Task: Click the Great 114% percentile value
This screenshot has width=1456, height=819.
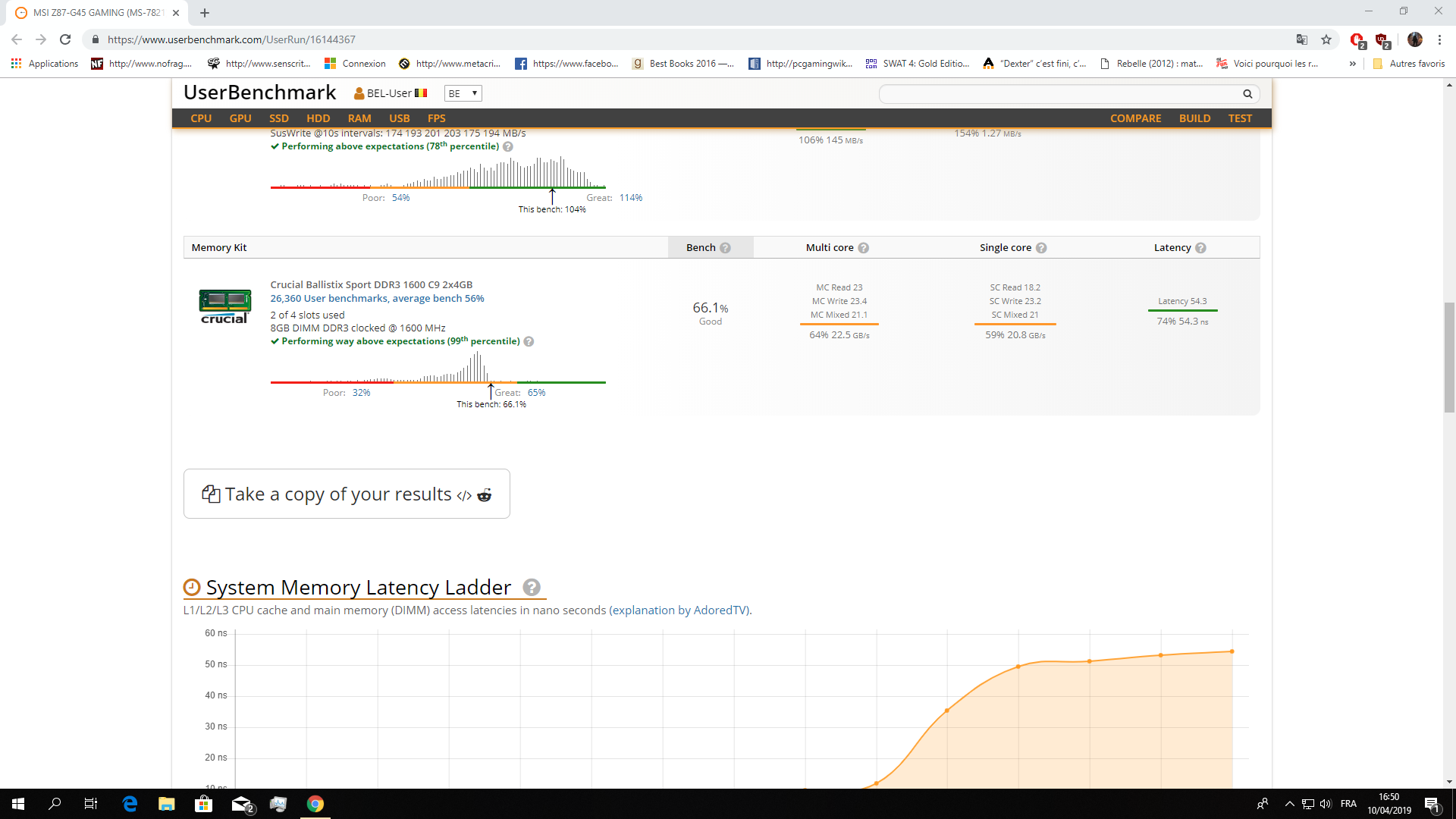Action: pyautogui.click(x=631, y=198)
